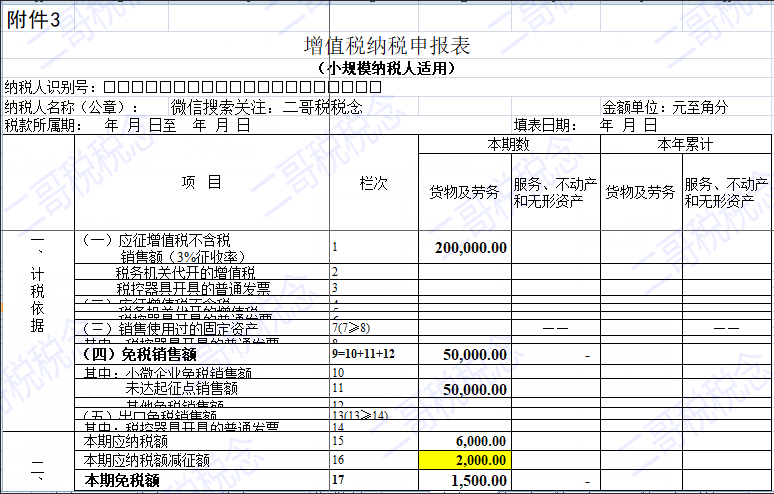Select the 金额单位:元至角分 cell
Viewport: 774px width, 494px height.
(x=665, y=107)
